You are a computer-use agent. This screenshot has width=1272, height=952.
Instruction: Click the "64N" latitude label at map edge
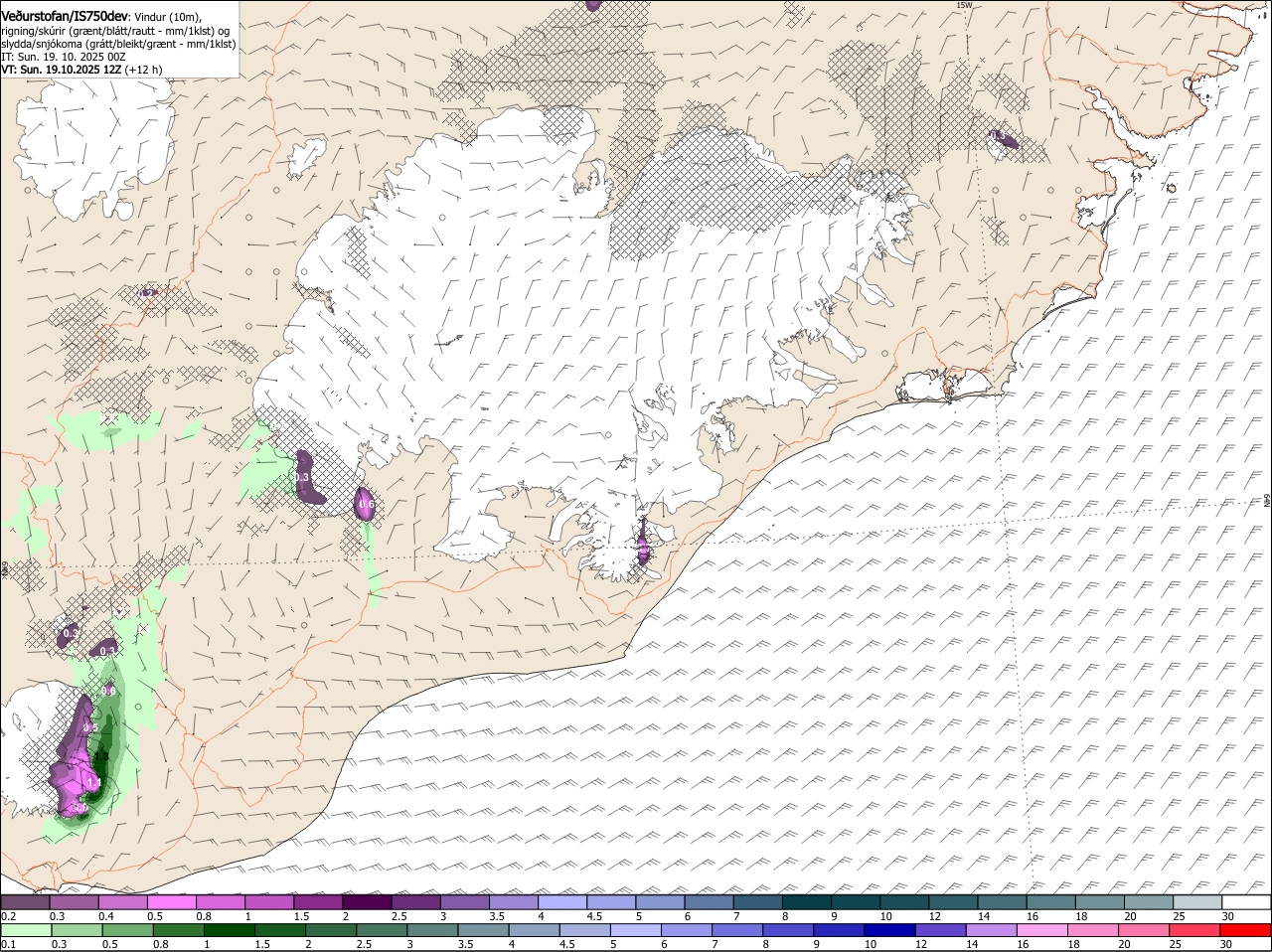[1267, 502]
